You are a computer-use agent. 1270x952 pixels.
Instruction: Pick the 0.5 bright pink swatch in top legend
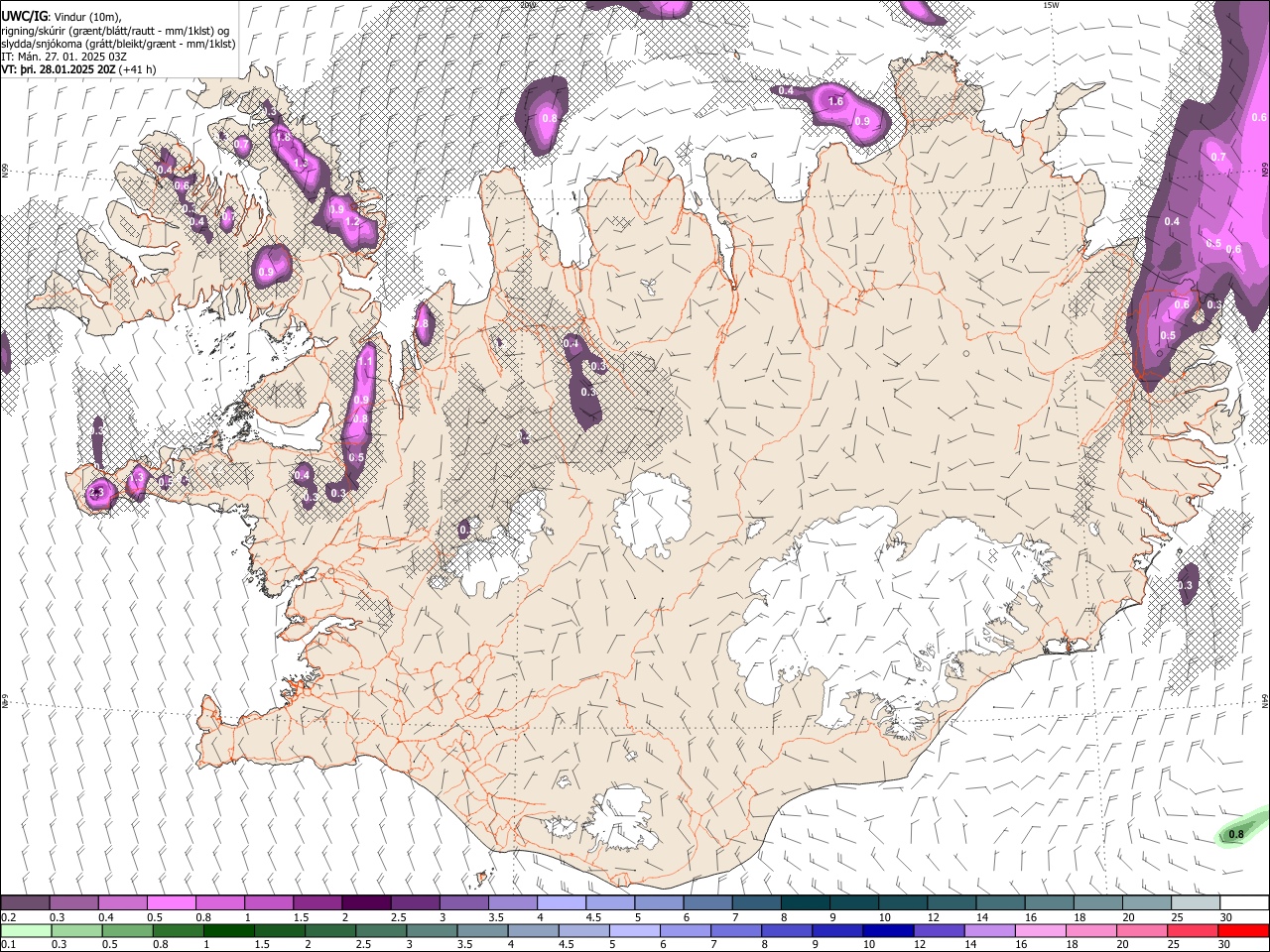[x=171, y=903]
